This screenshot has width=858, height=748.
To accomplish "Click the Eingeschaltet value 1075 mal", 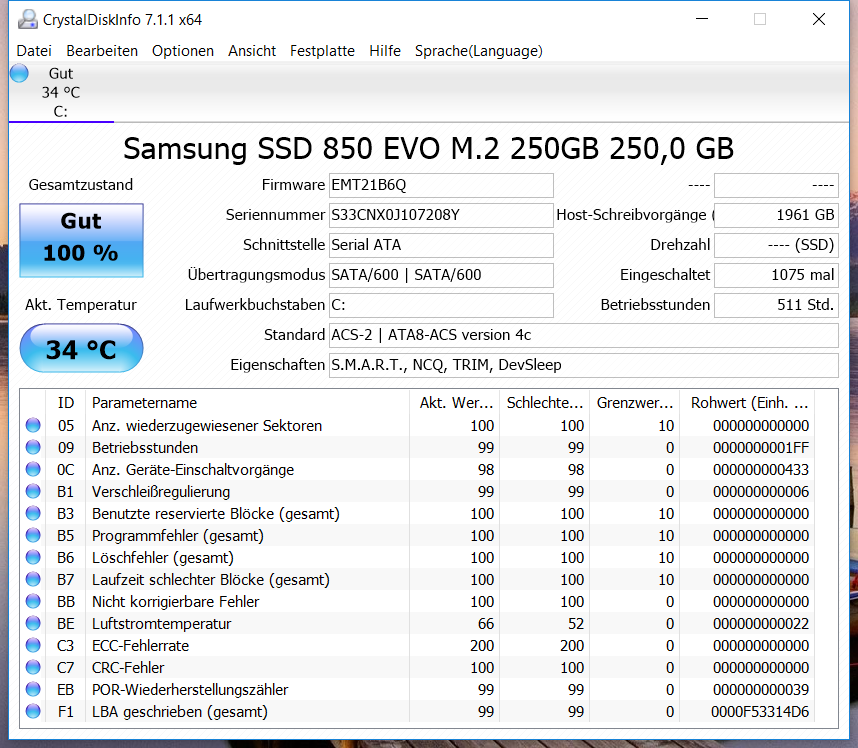I will (x=776, y=275).
